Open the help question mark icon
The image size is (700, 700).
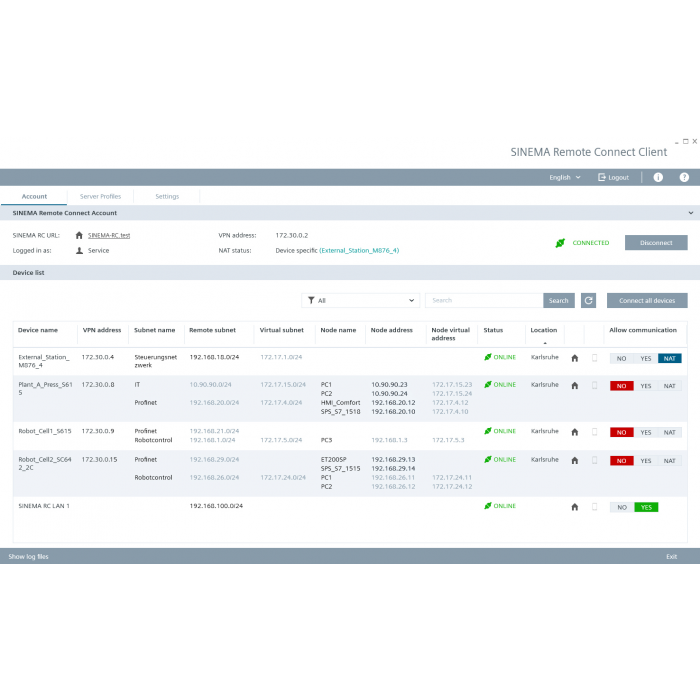tap(684, 177)
